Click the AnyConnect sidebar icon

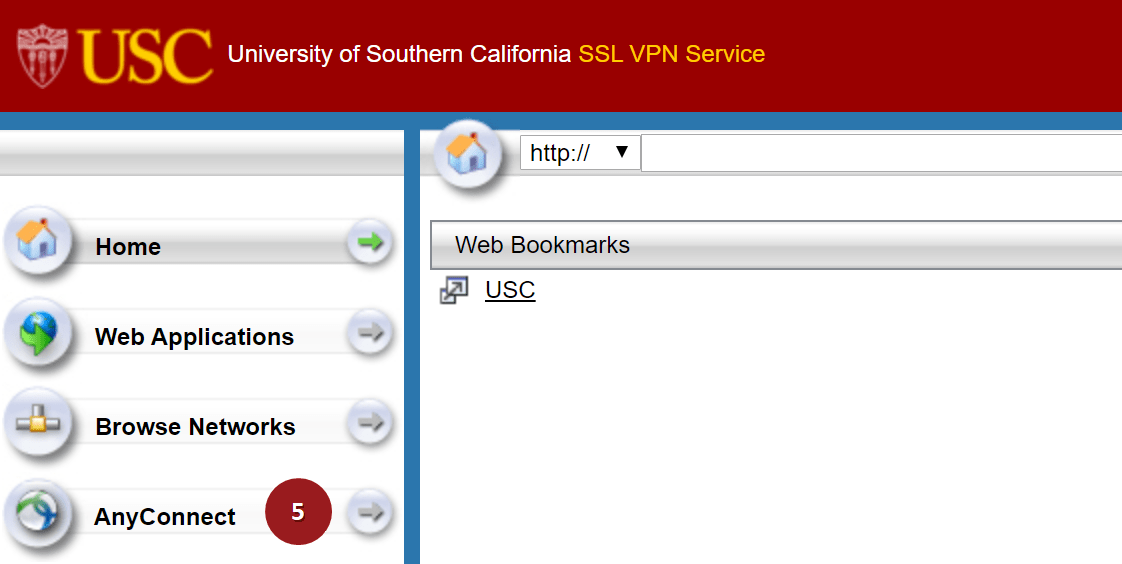[38, 514]
